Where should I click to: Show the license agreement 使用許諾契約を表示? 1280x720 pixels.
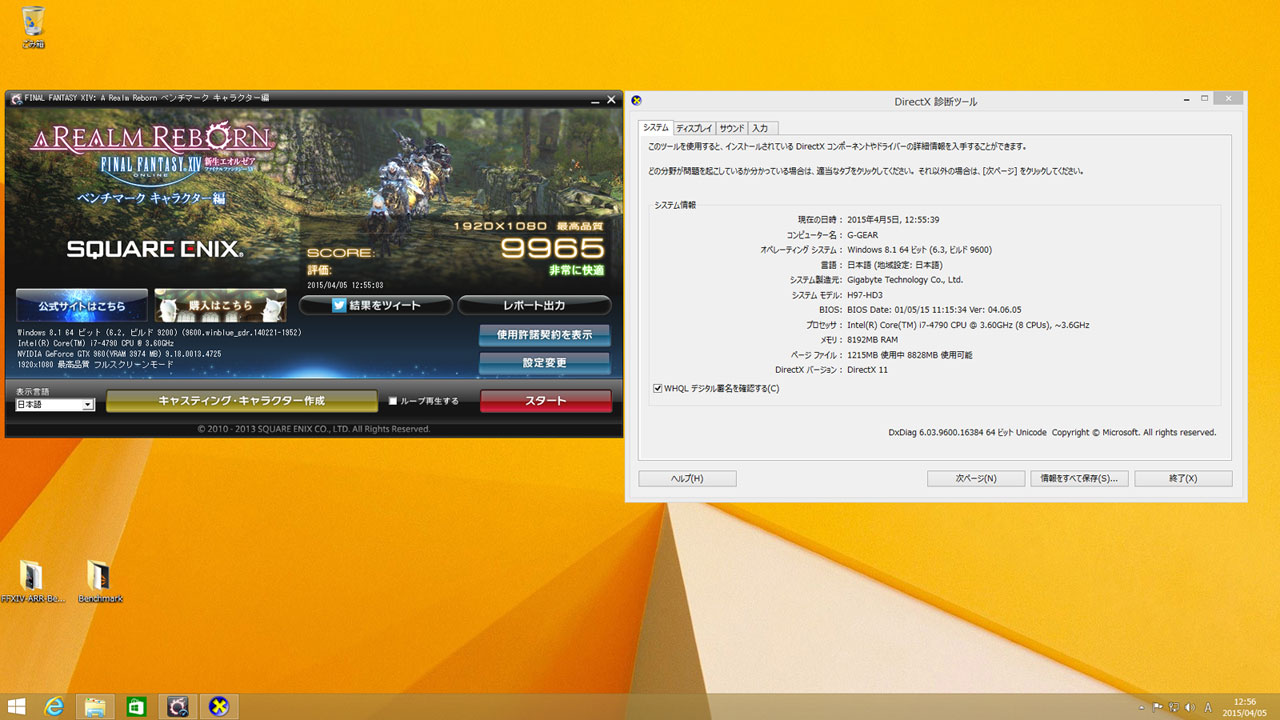544,334
